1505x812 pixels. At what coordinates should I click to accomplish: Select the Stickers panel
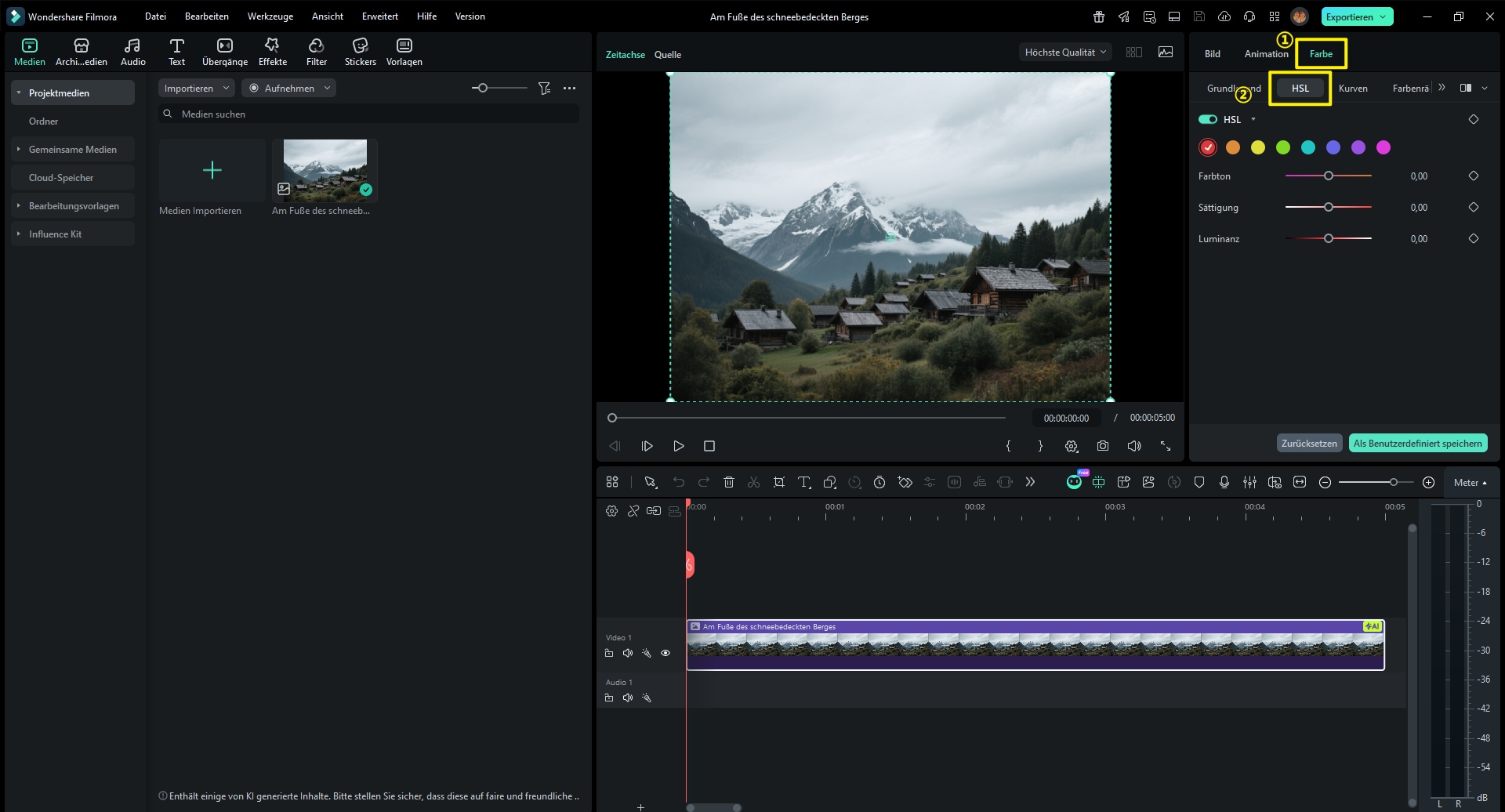pos(360,51)
